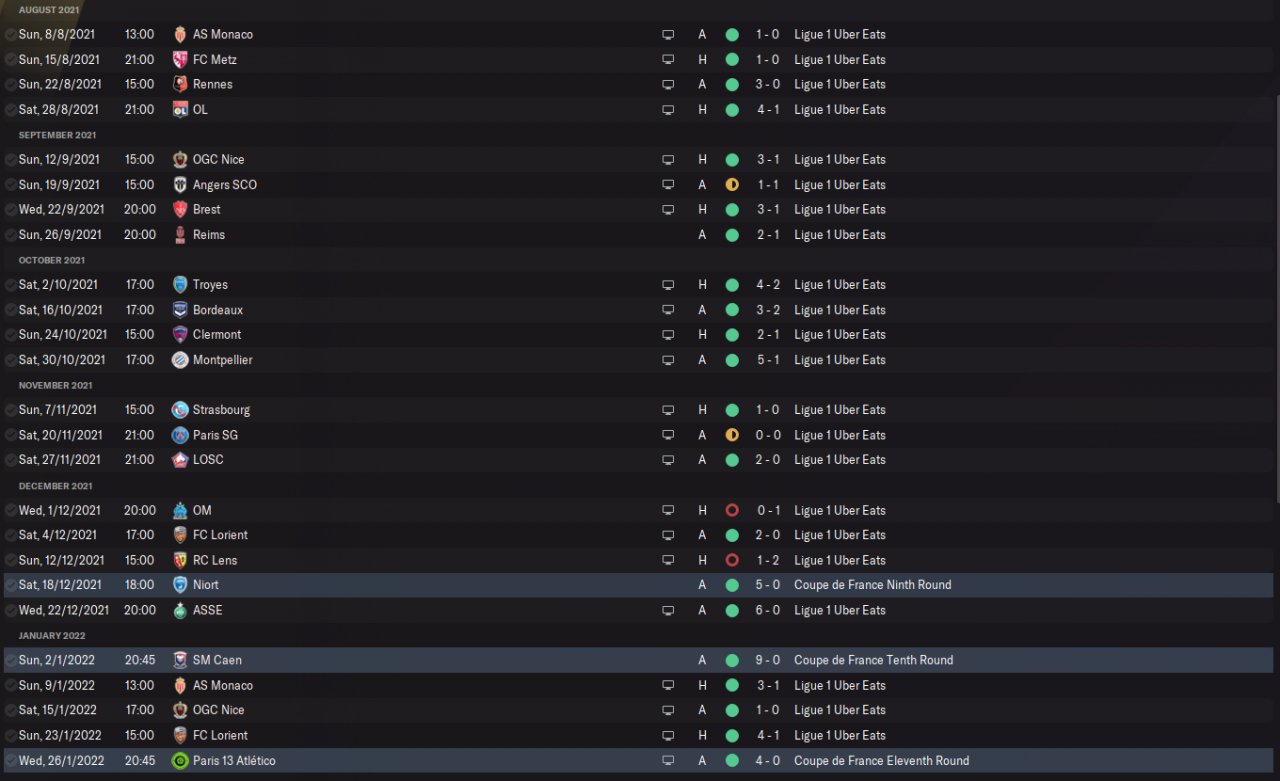Select the Strasbourg club crest
The width and height of the screenshot is (1280, 781).
point(180,410)
